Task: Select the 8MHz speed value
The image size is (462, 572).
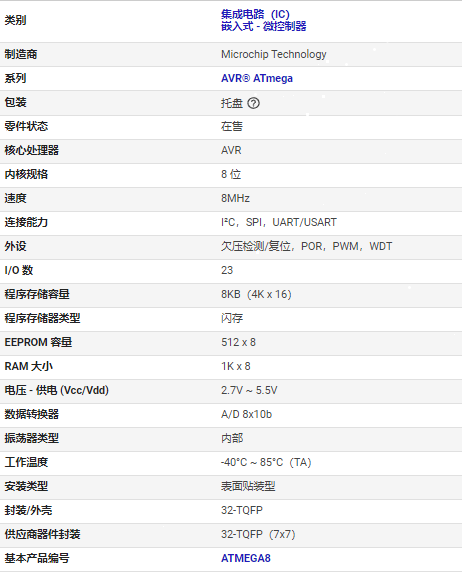Action: 235,198
